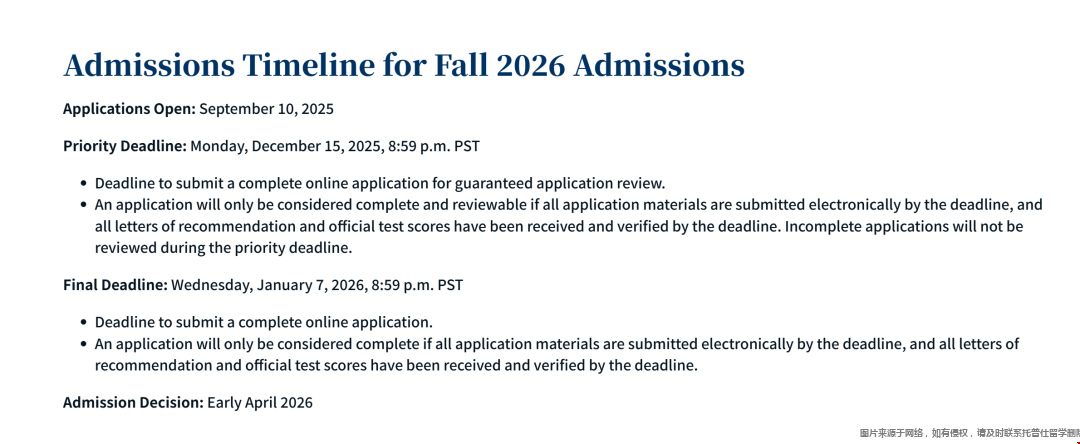Click the "Admission Decision:" bold label
The height and width of the screenshot is (444, 1080).
(133, 402)
